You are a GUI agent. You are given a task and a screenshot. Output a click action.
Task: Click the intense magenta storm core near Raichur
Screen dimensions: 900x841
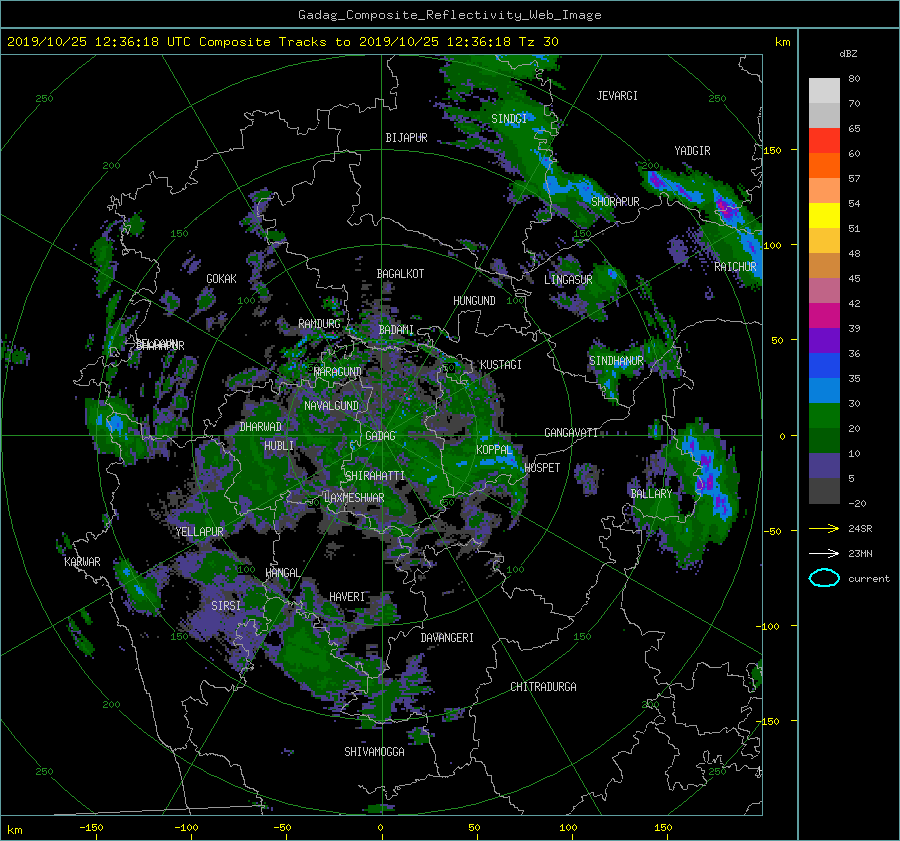(x=724, y=207)
